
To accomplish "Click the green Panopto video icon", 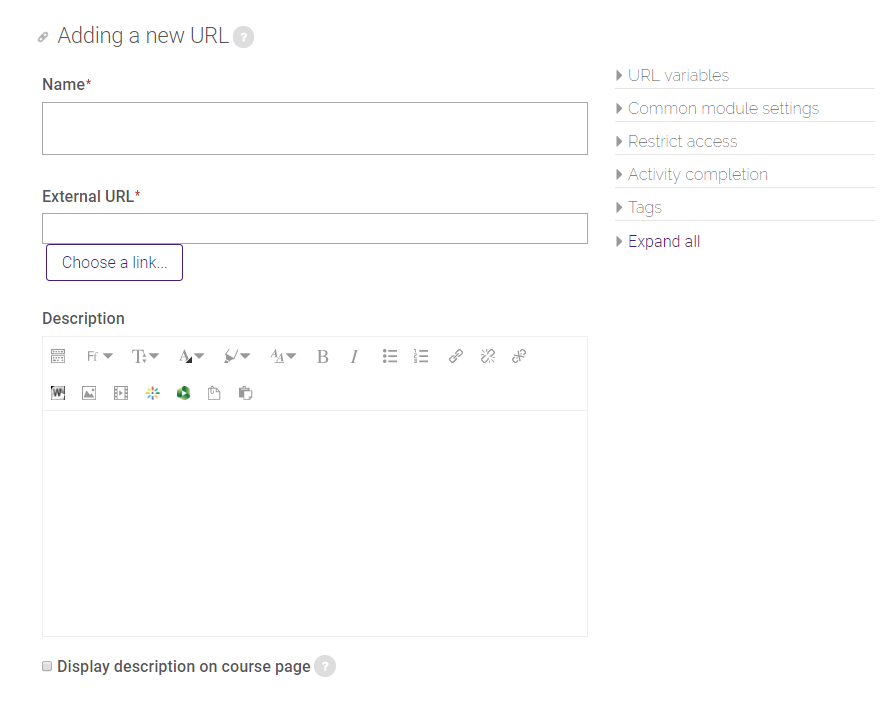I will tap(183, 393).
